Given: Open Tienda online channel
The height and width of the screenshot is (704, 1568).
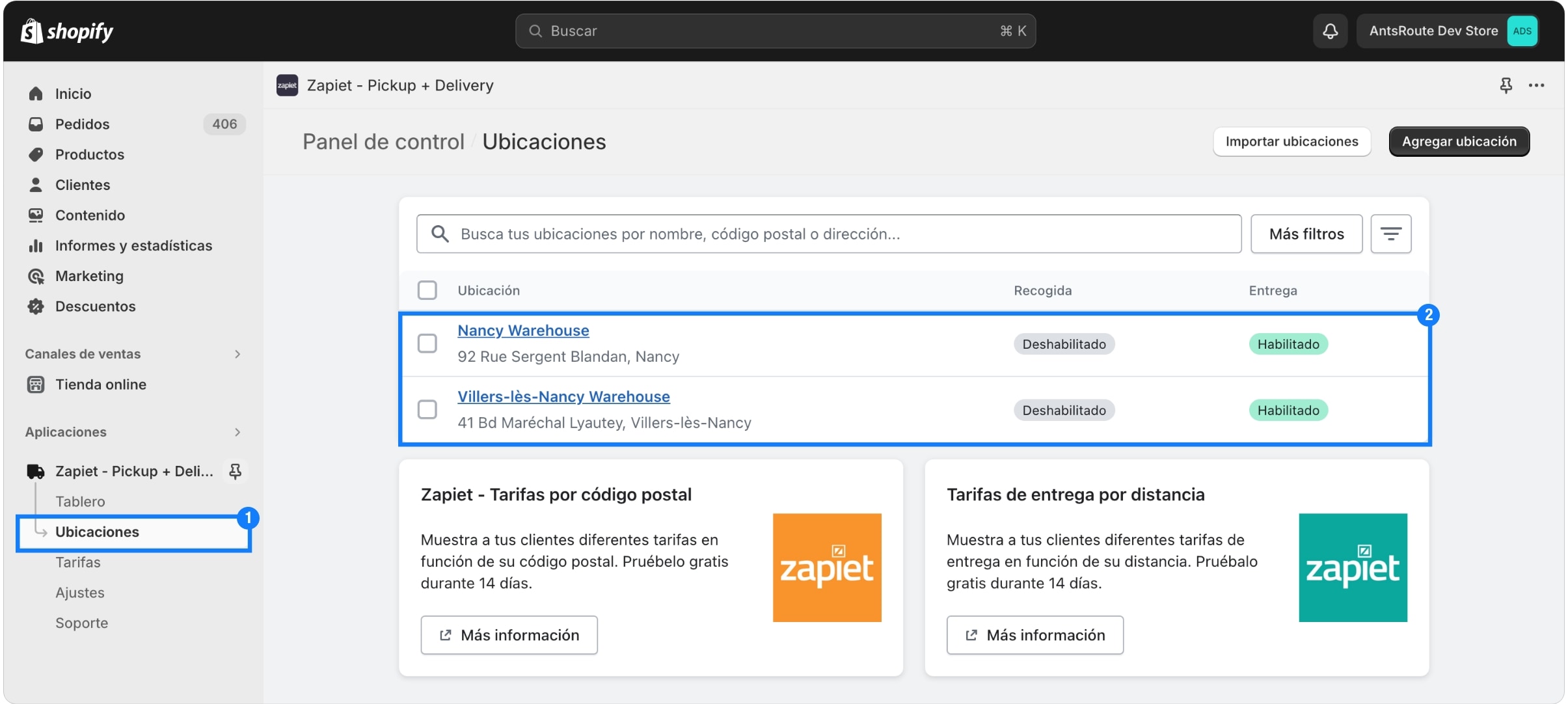Looking at the screenshot, I should [x=101, y=385].
